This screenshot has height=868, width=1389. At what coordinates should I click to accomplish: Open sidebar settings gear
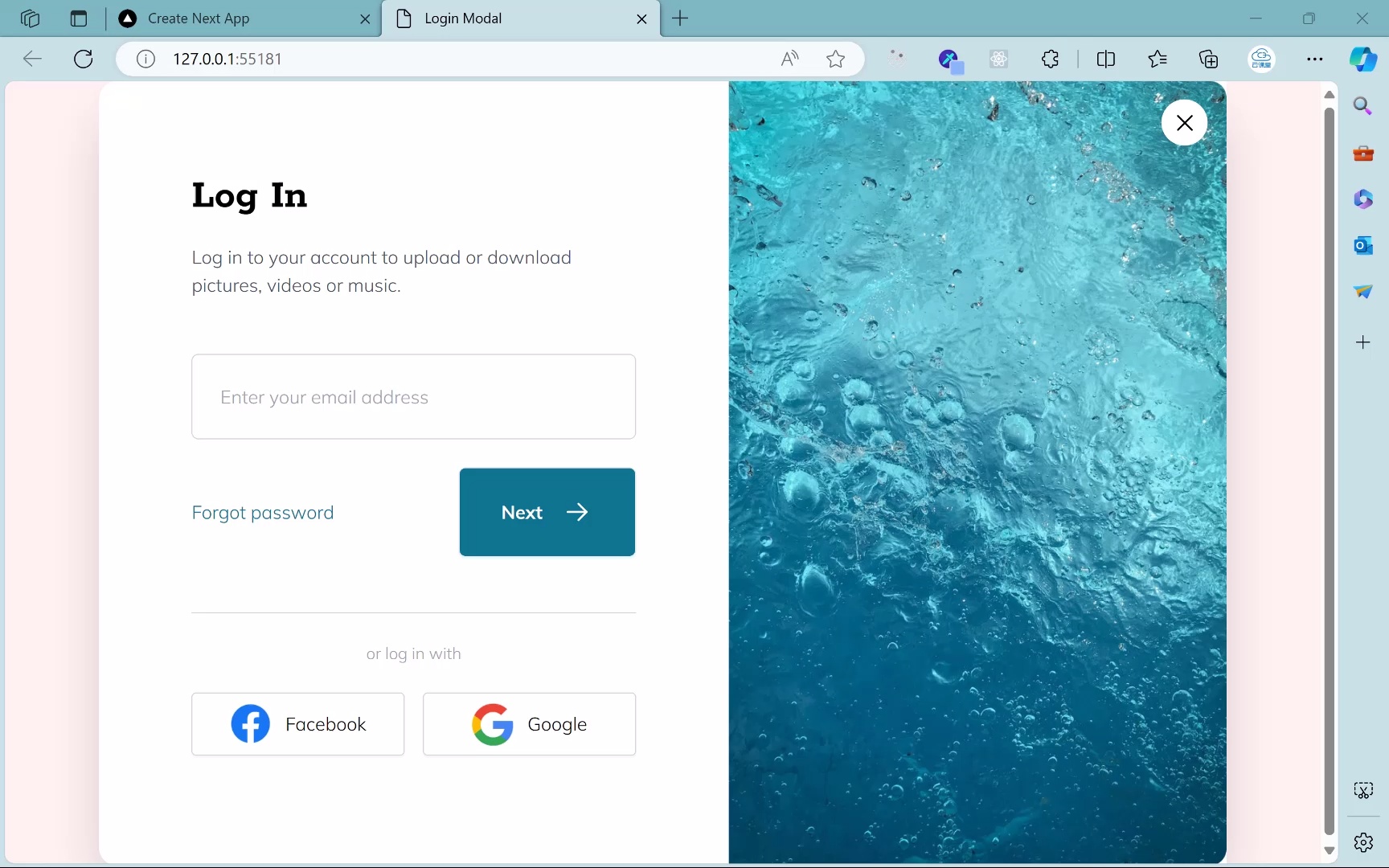click(1364, 843)
